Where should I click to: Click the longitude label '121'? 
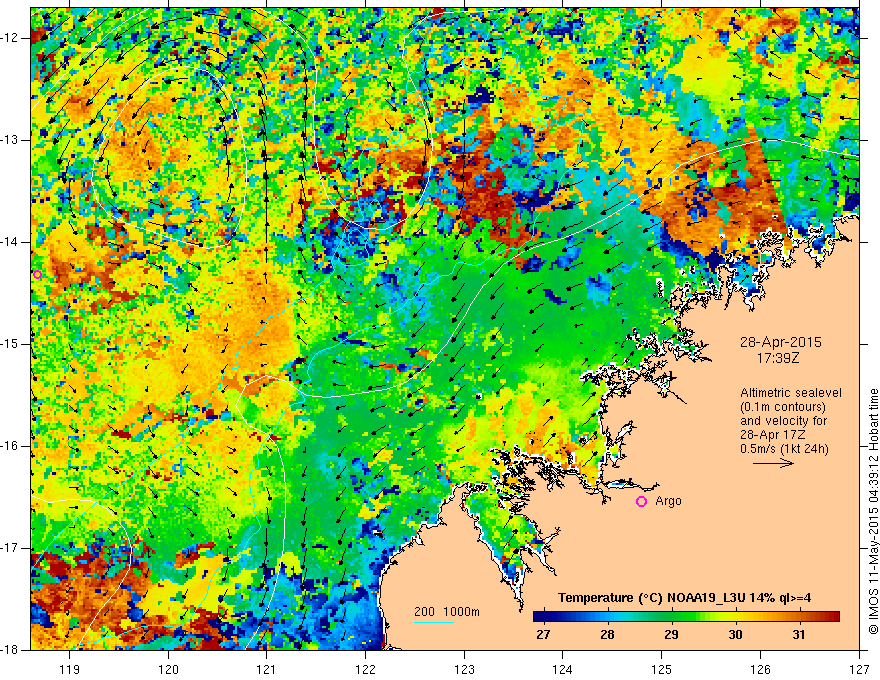tap(267, 669)
